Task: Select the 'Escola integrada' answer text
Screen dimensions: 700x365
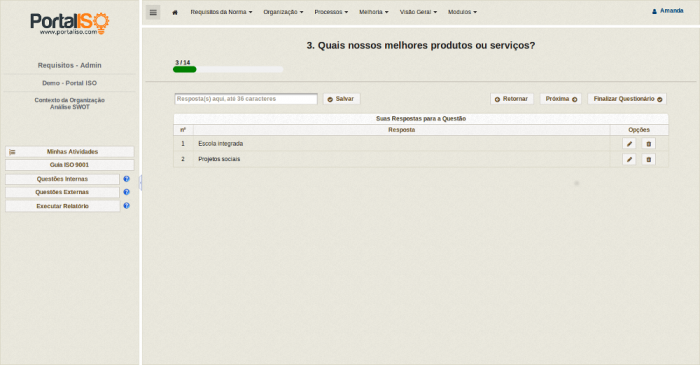Action: (221, 144)
